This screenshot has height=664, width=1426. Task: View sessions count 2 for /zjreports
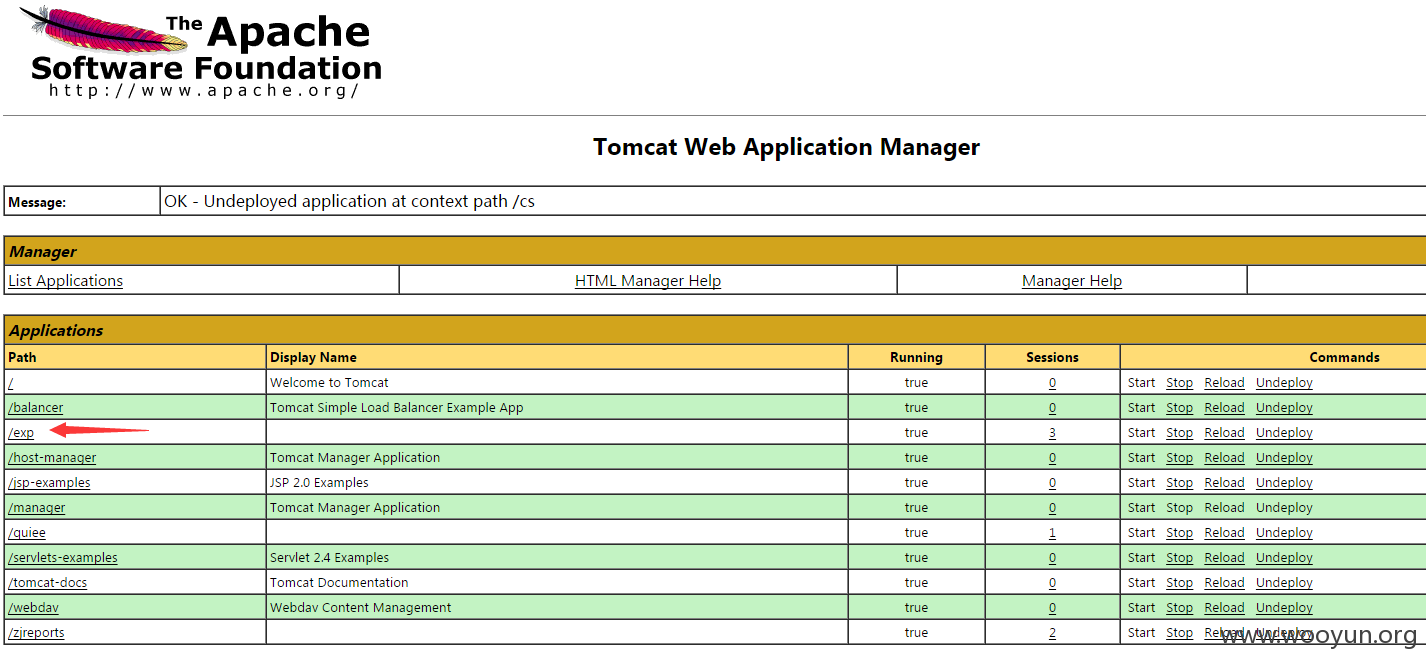point(1052,633)
